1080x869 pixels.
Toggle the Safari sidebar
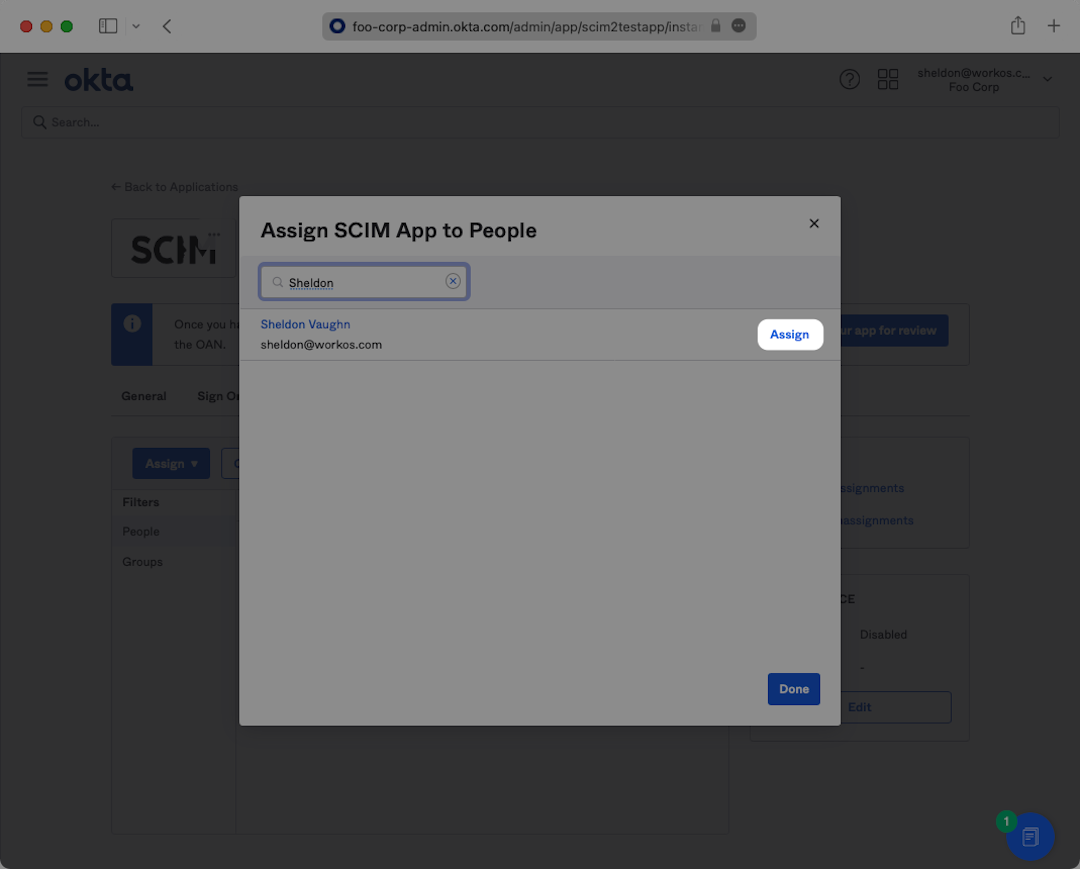(x=108, y=26)
